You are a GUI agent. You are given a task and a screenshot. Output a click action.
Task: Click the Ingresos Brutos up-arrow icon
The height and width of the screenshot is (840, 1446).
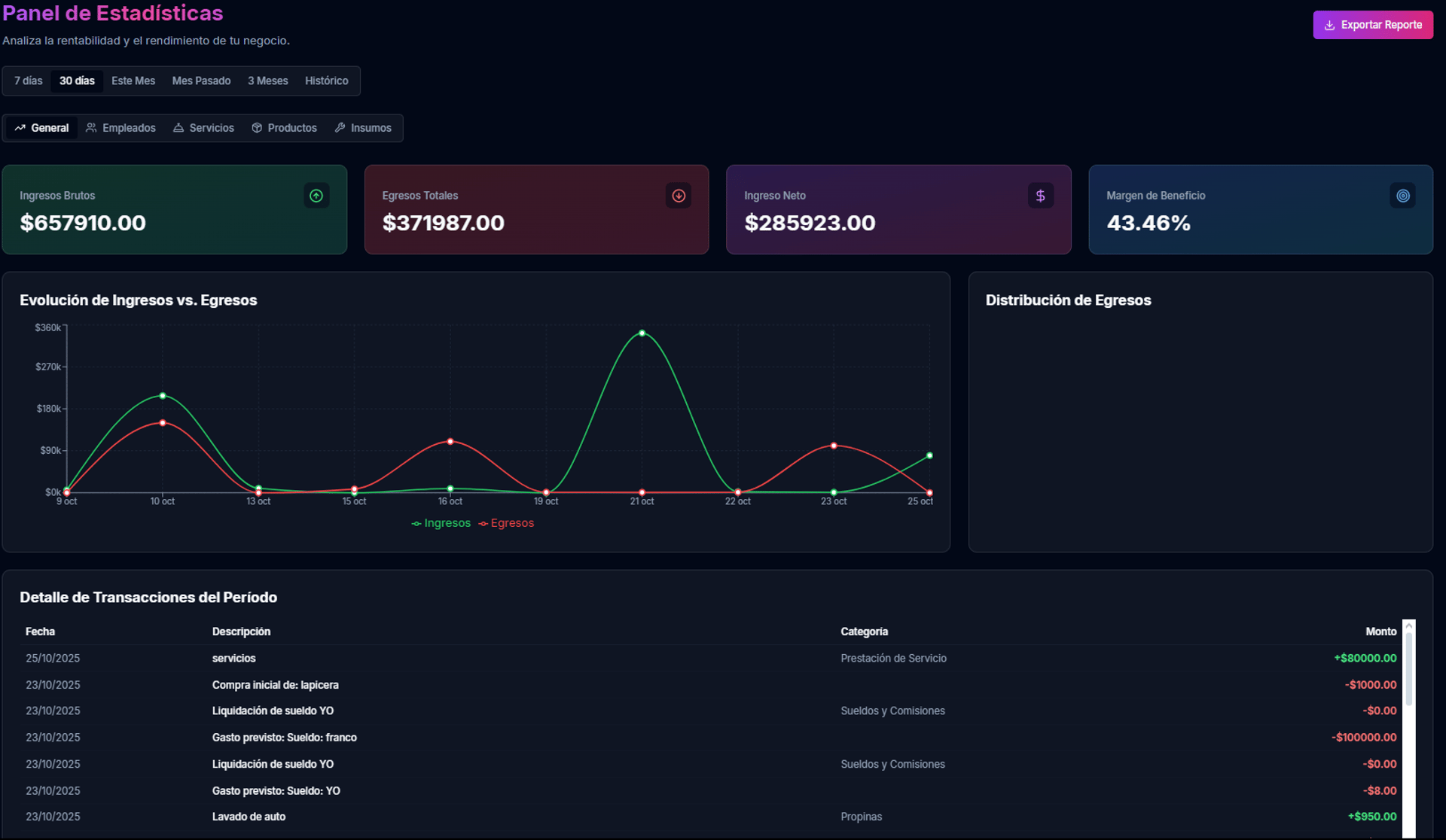click(x=316, y=196)
